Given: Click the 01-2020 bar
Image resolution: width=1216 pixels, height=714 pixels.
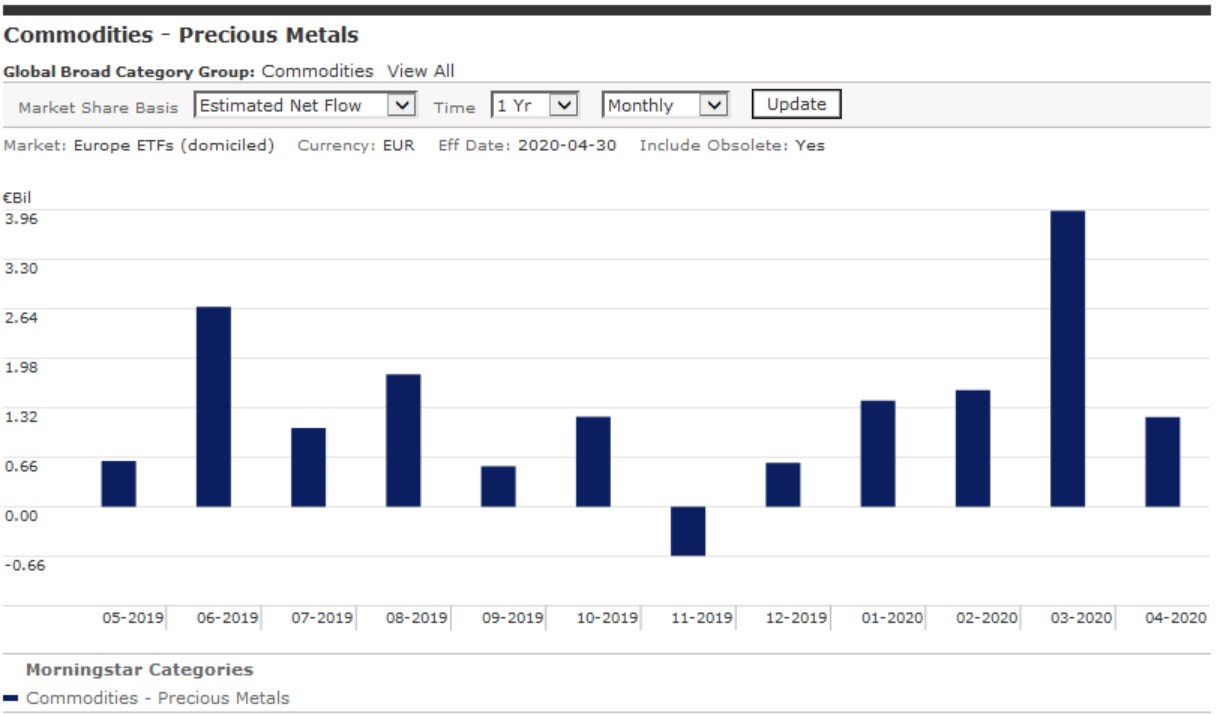Looking at the screenshot, I should tap(877, 453).
